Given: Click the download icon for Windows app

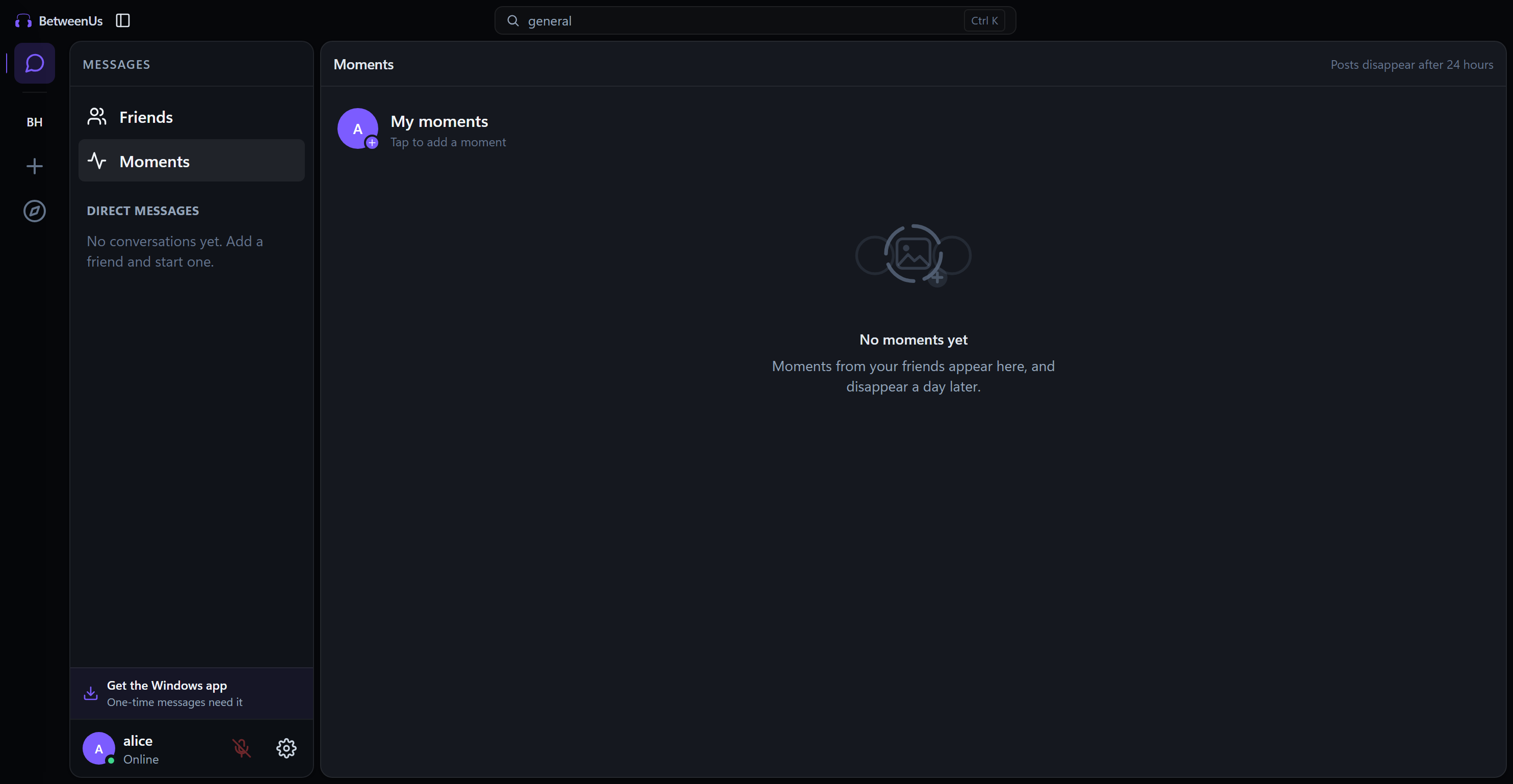Looking at the screenshot, I should click(x=90, y=694).
